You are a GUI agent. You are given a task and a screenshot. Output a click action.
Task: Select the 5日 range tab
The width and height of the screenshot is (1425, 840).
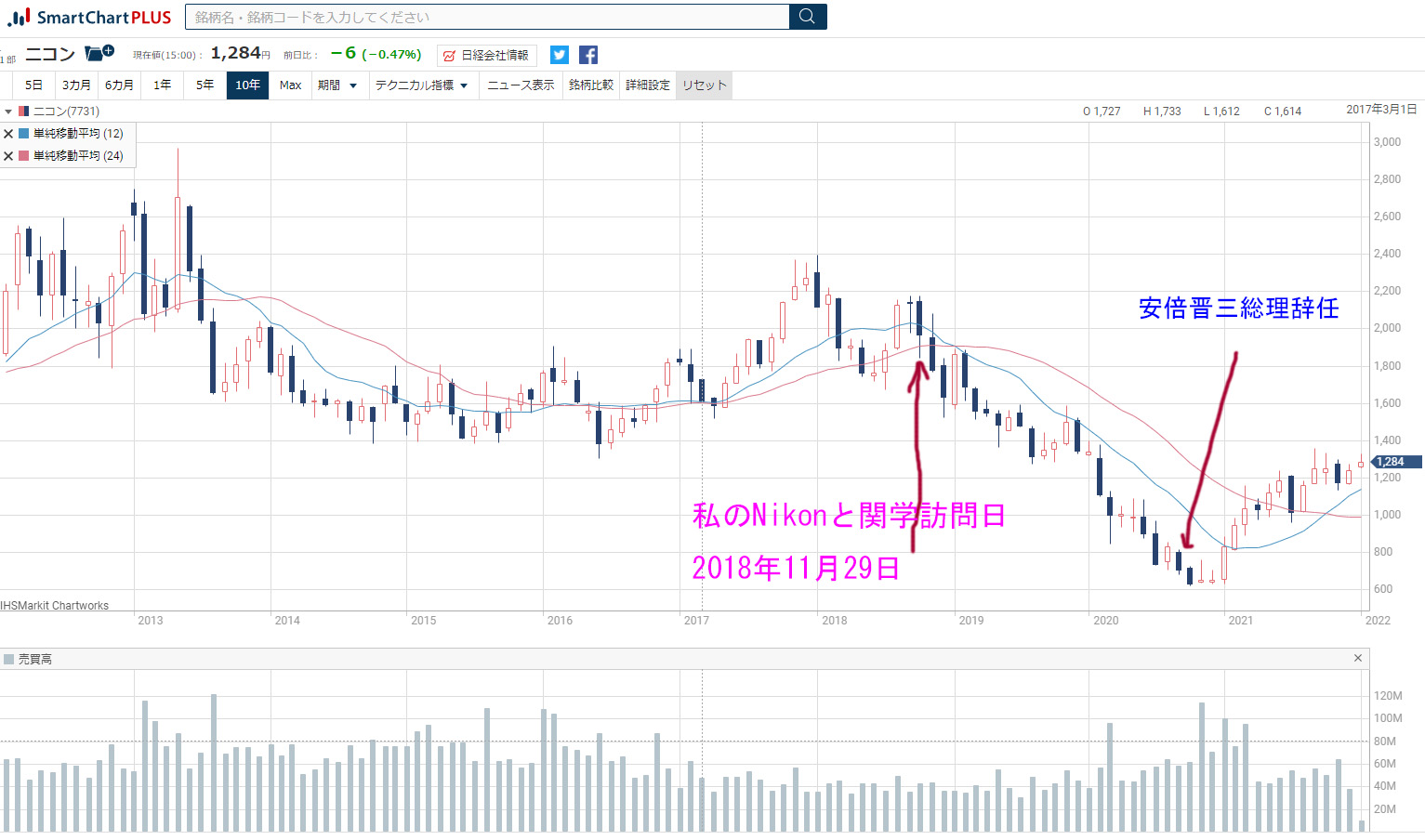tap(33, 85)
